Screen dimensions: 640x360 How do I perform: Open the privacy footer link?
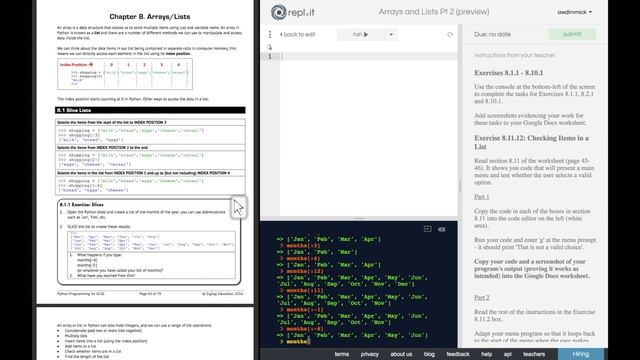[369, 354]
